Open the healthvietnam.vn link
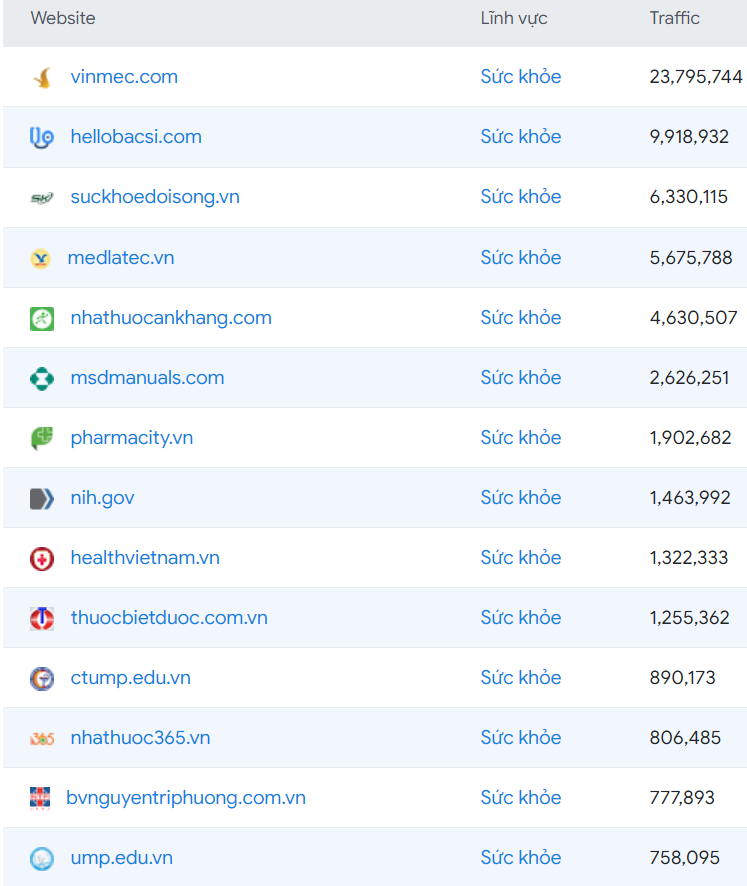 pyautogui.click(x=145, y=558)
